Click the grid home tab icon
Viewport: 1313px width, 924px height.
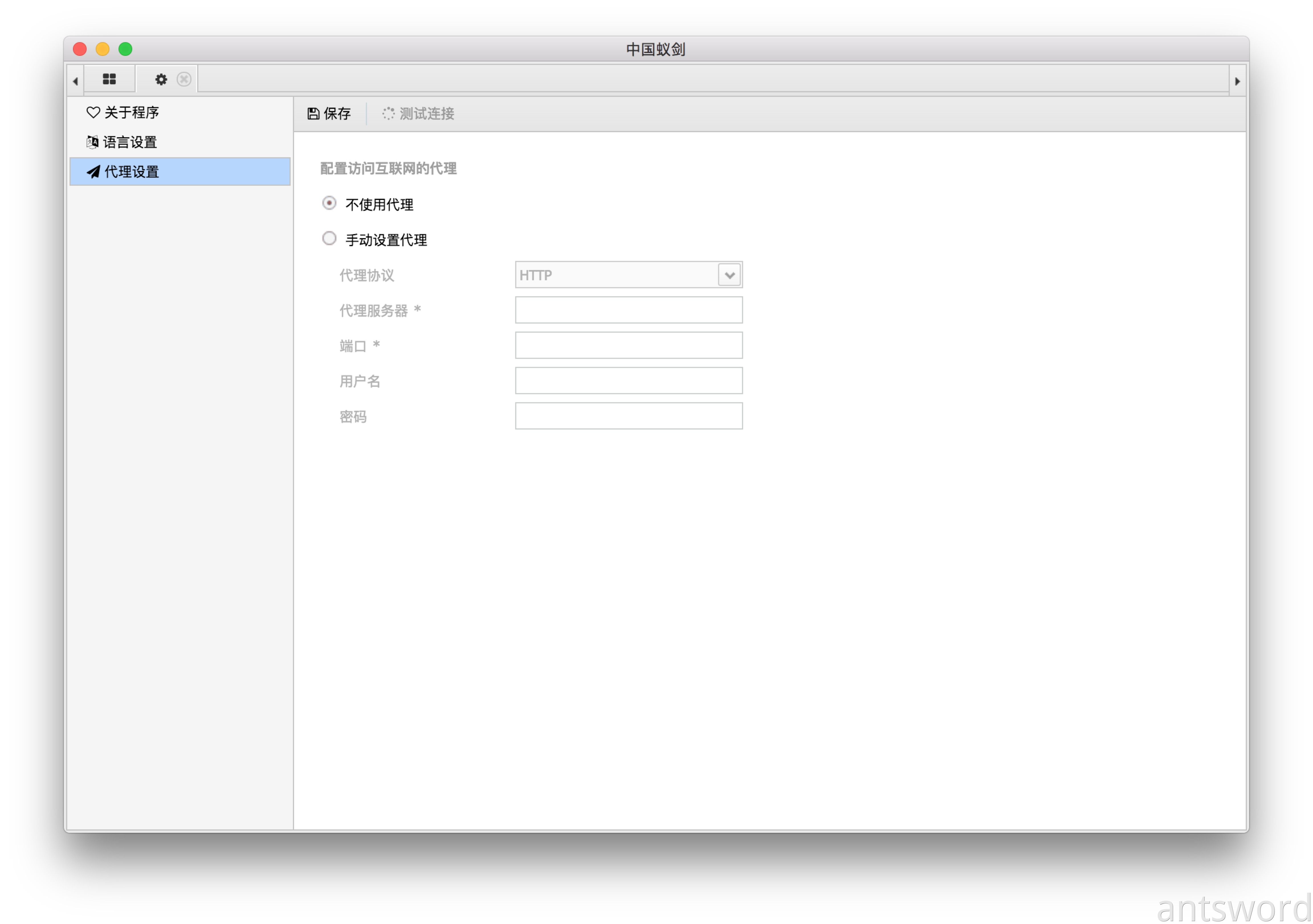tap(109, 79)
